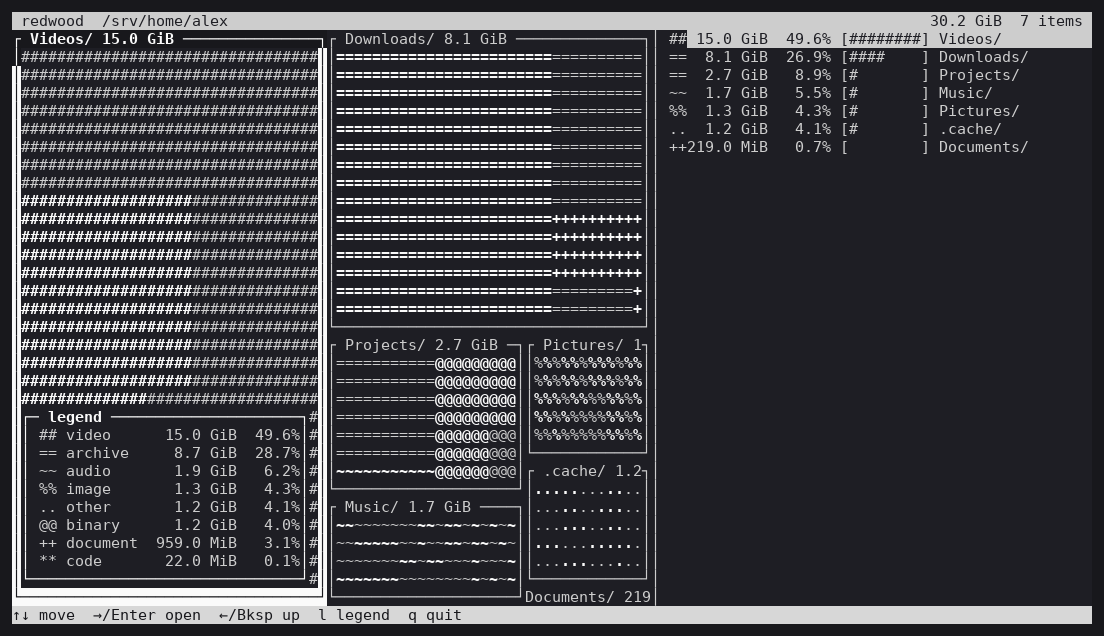
Task: Click the Videos/ 15.0 GiB treemap title
Action: (101, 39)
